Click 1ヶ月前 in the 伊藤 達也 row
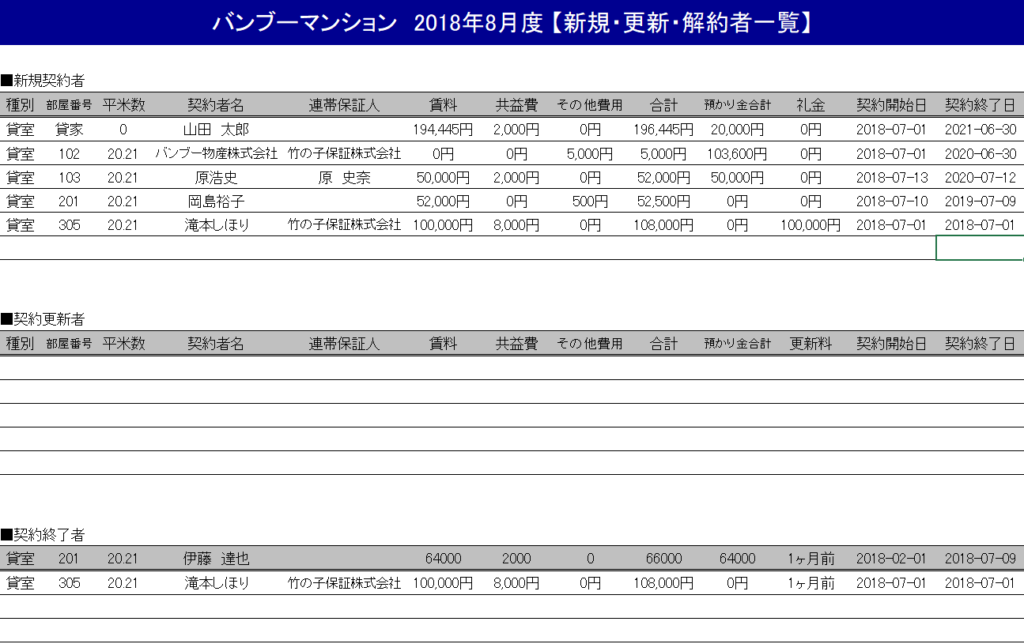Screen dimensions: 1024x644 click(x=810, y=558)
